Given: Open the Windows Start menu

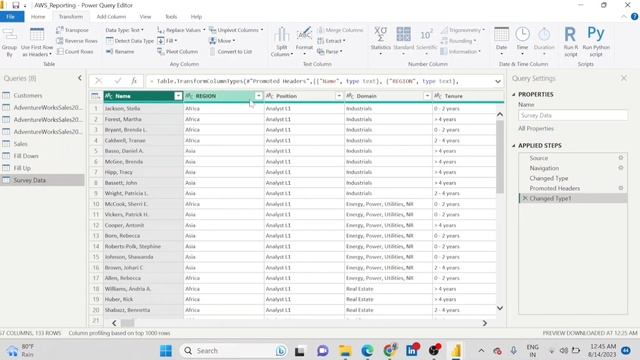Looking at the screenshot, I should pyautogui.click(x=166, y=351).
